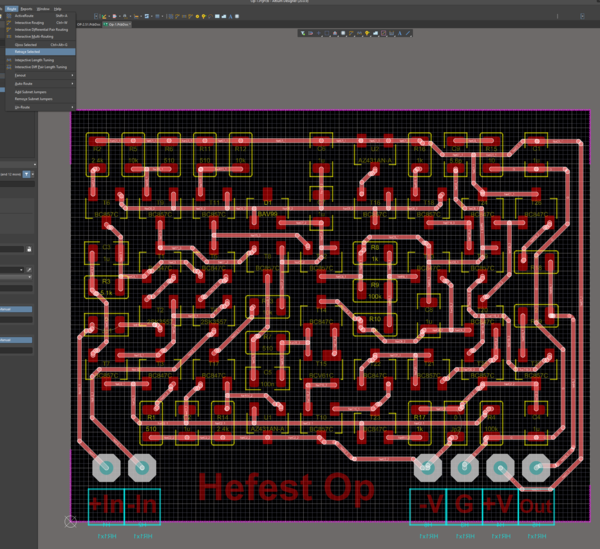Screen dimensions: 600x549
Task: Click the place via icon in active bar
Action: [x=367, y=33]
